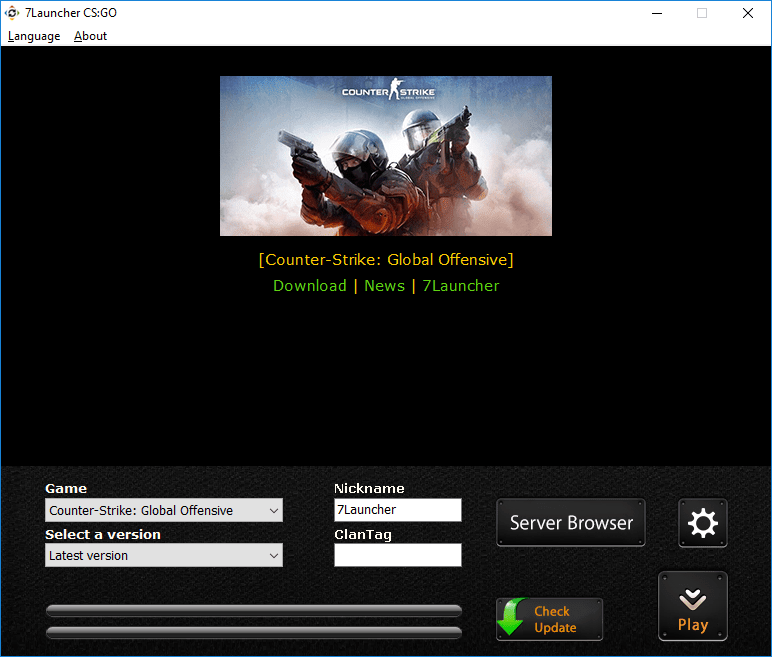Click the Counter-Strike banner image
The height and width of the screenshot is (657, 772).
[386, 156]
